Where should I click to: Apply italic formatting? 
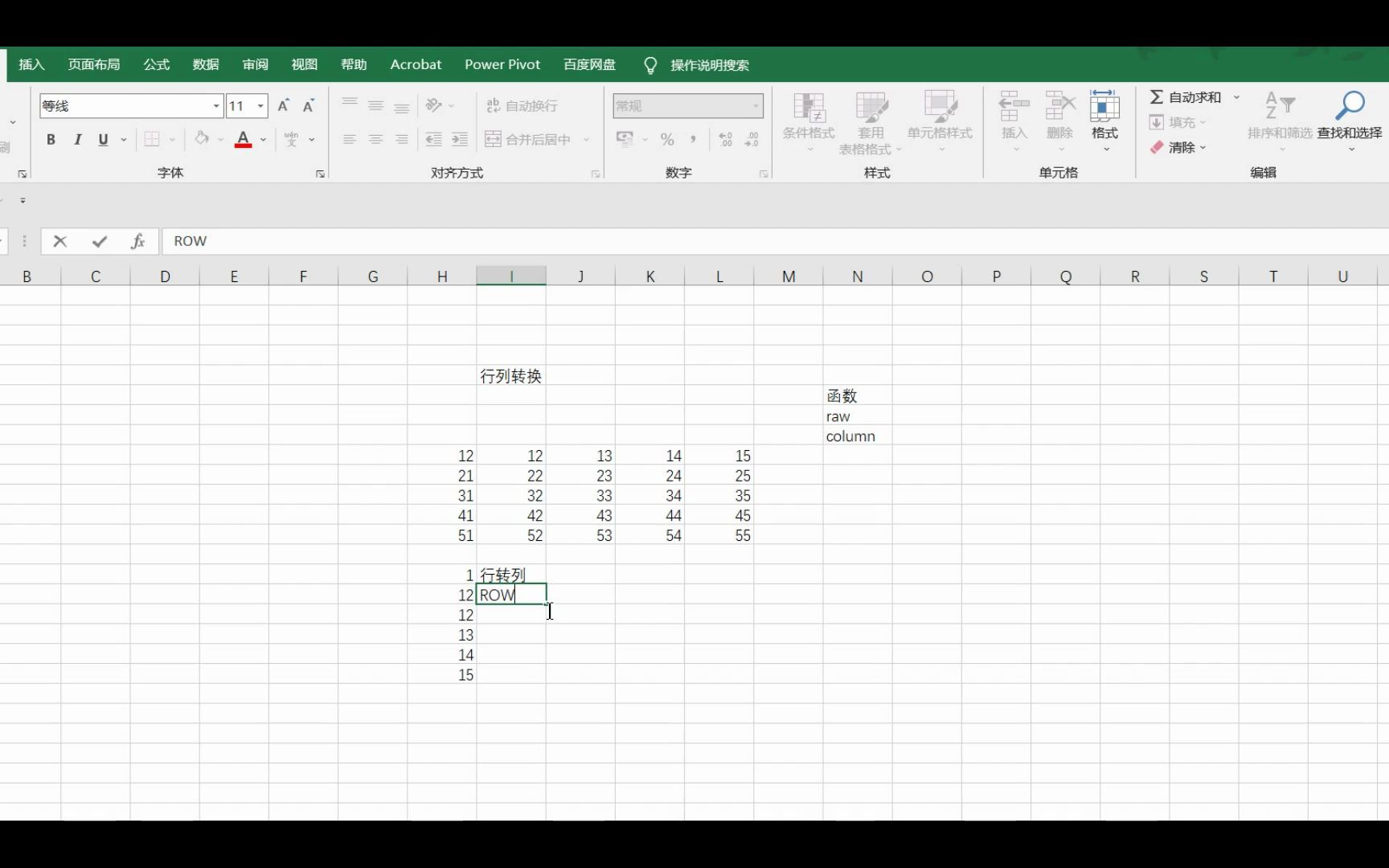point(77,139)
